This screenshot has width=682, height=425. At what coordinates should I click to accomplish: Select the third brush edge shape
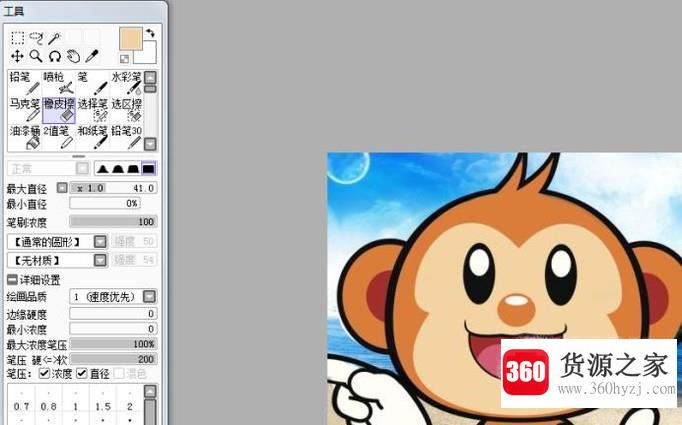coord(133,168)
